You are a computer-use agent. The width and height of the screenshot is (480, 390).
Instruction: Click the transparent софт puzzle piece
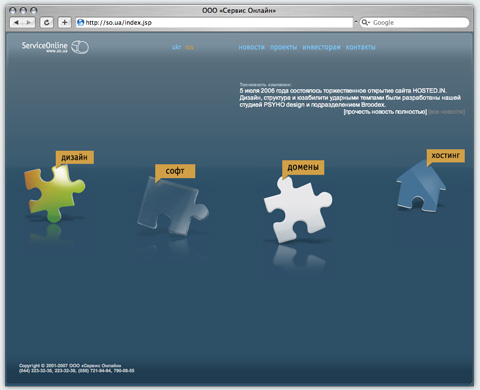(173, 206)
